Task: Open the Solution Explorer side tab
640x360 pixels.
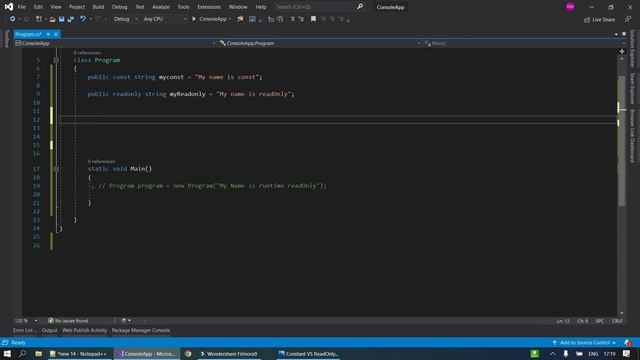Action: coord(632,49)
